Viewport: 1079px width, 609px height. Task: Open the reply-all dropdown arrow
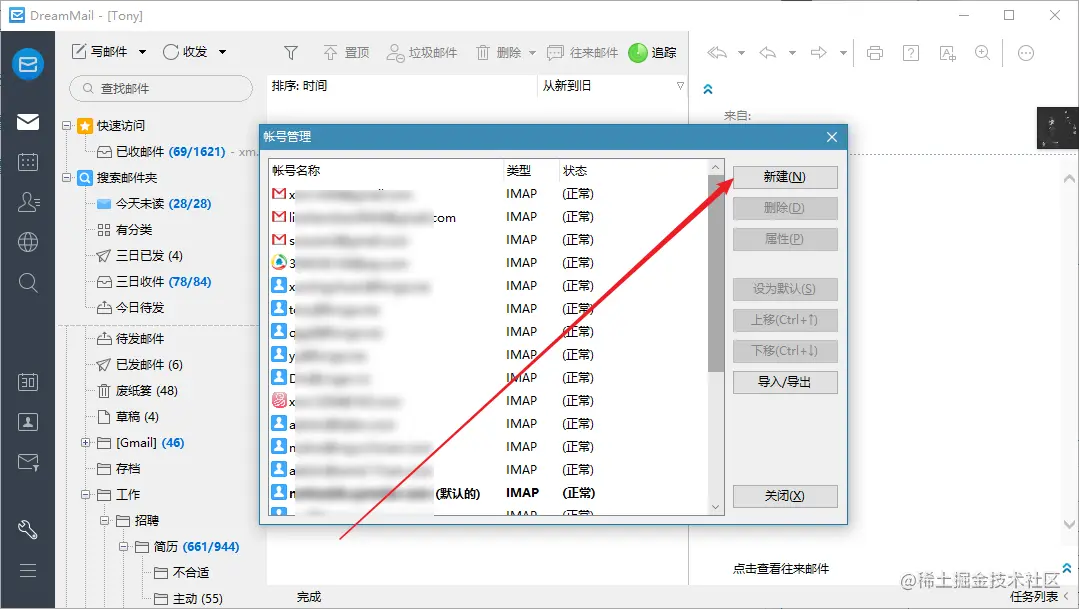point(741,52)
